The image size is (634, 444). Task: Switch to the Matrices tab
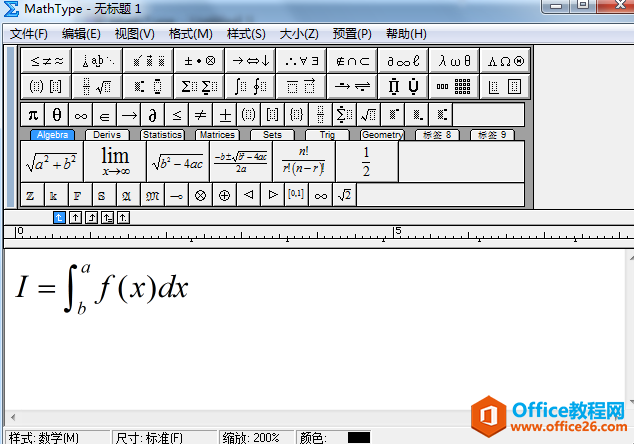pos(217,135)
